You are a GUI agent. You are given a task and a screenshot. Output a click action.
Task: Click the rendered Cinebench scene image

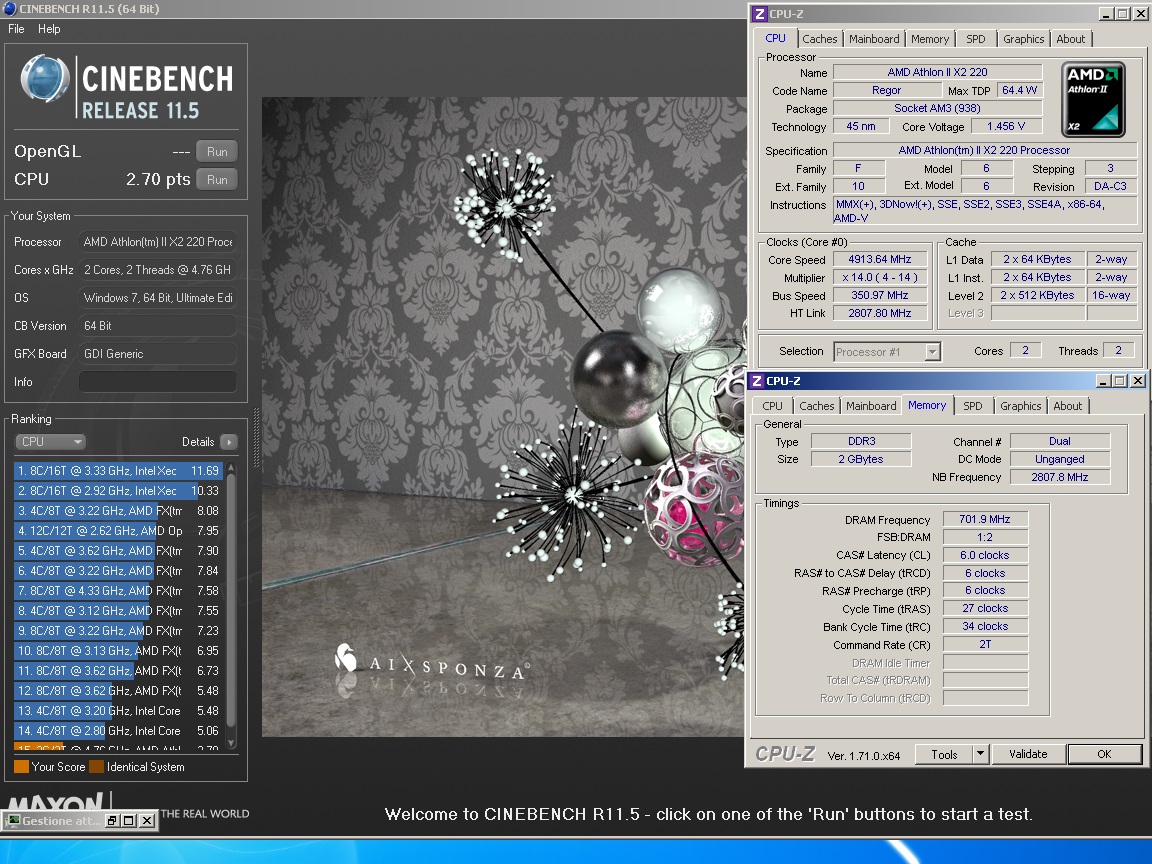click(504, 417)
